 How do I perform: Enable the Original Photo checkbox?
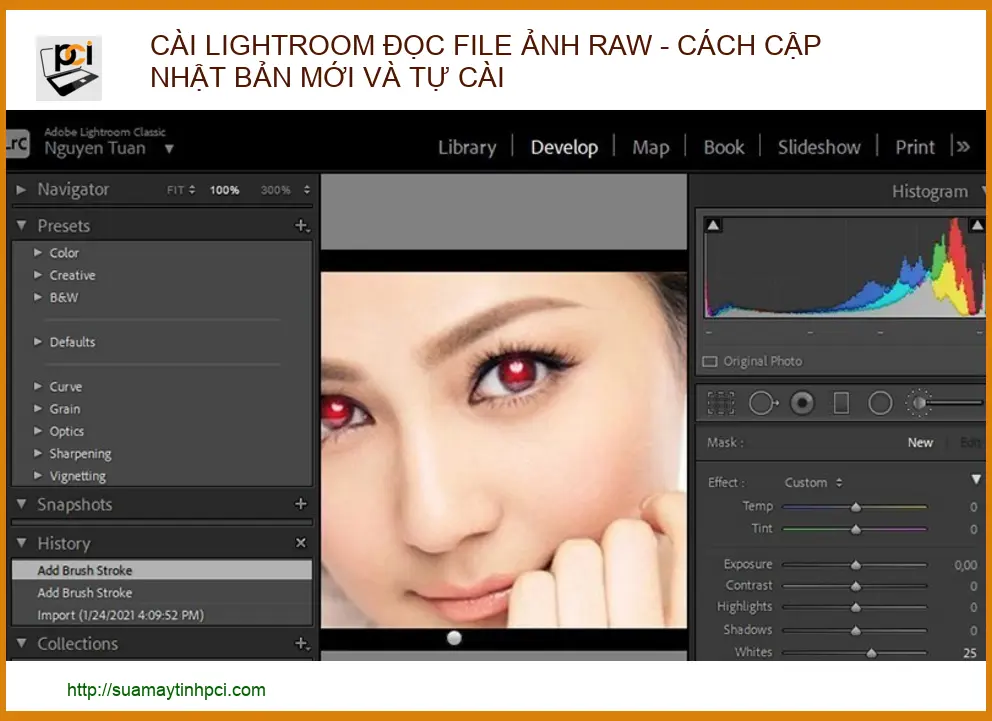(710, 362)
